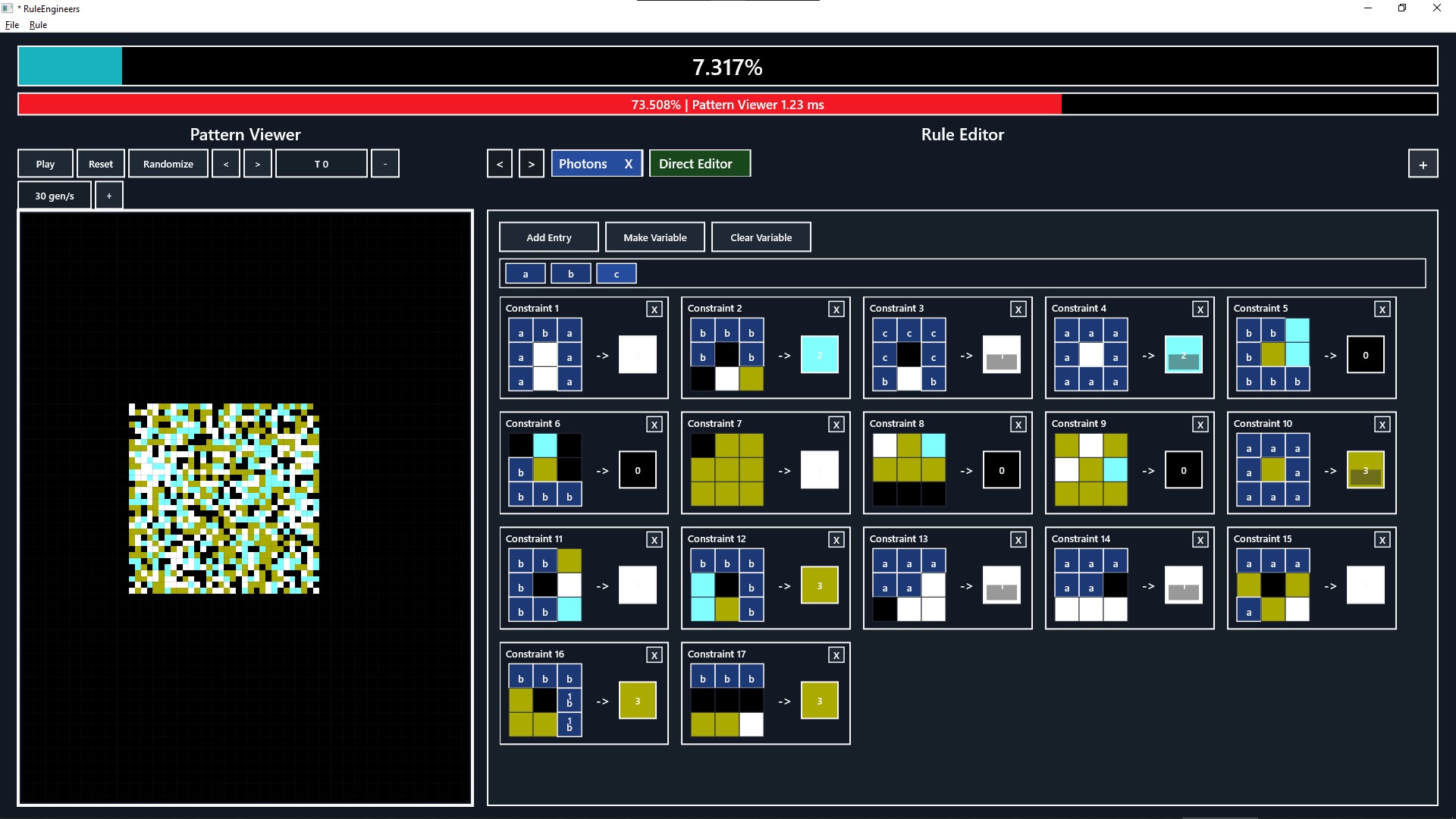Screen dimensions: 1456x819
Task: Click Constraint 3 output cell
Action: (1002, 355)
